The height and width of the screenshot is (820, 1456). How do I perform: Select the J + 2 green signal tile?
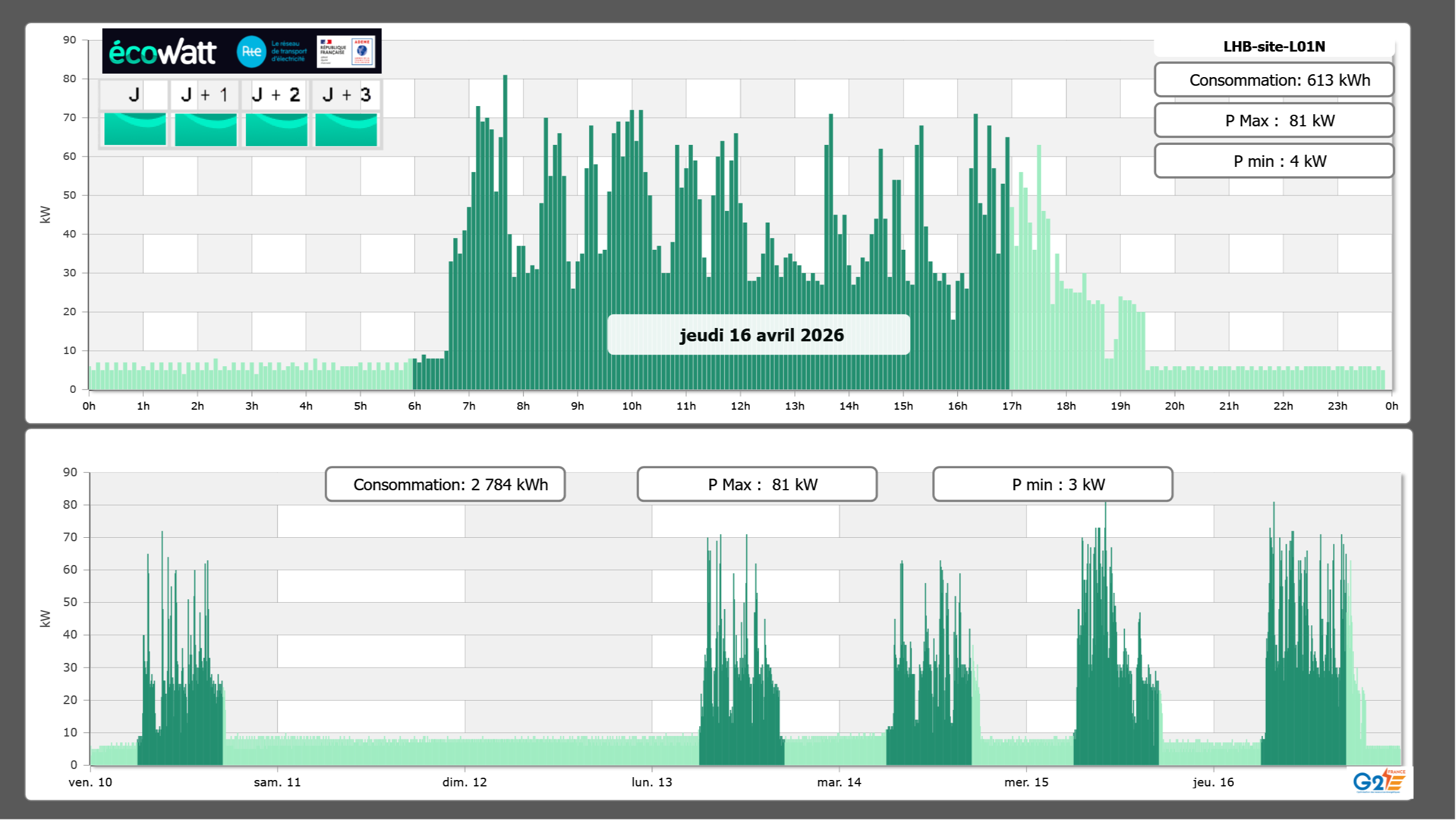276,129
